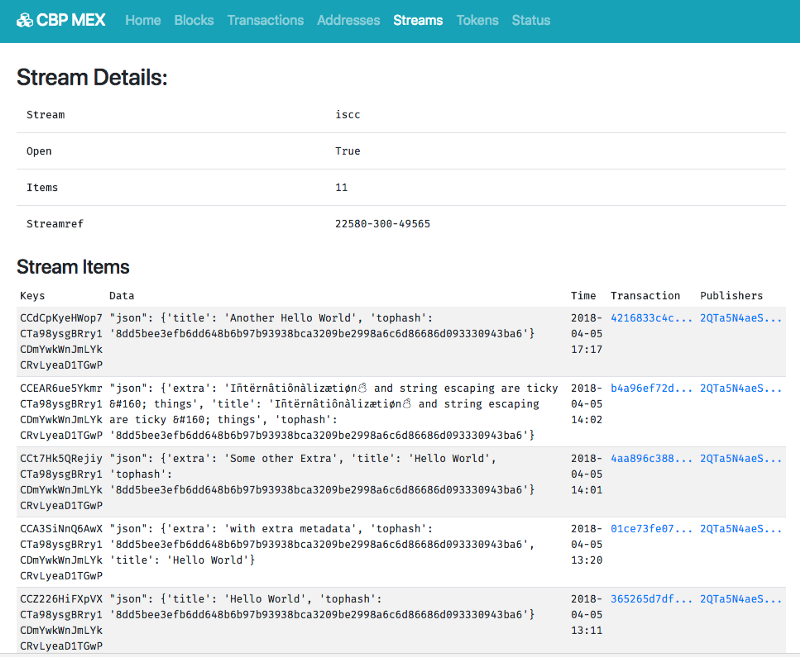Click the Stream Details heading
The image size is (800, 657).
(92, 78)
